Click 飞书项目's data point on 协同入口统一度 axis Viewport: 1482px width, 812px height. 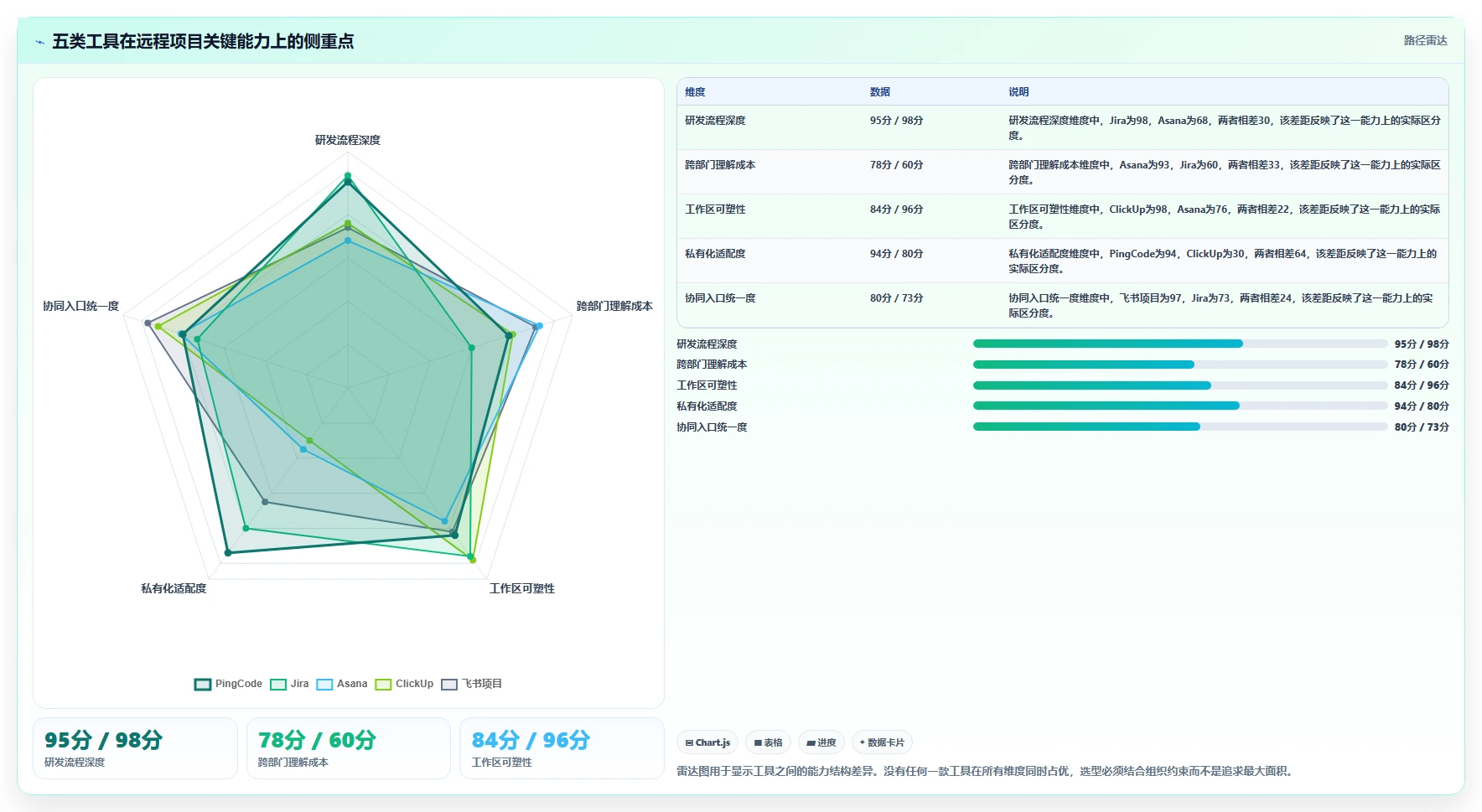pos(148,323)
